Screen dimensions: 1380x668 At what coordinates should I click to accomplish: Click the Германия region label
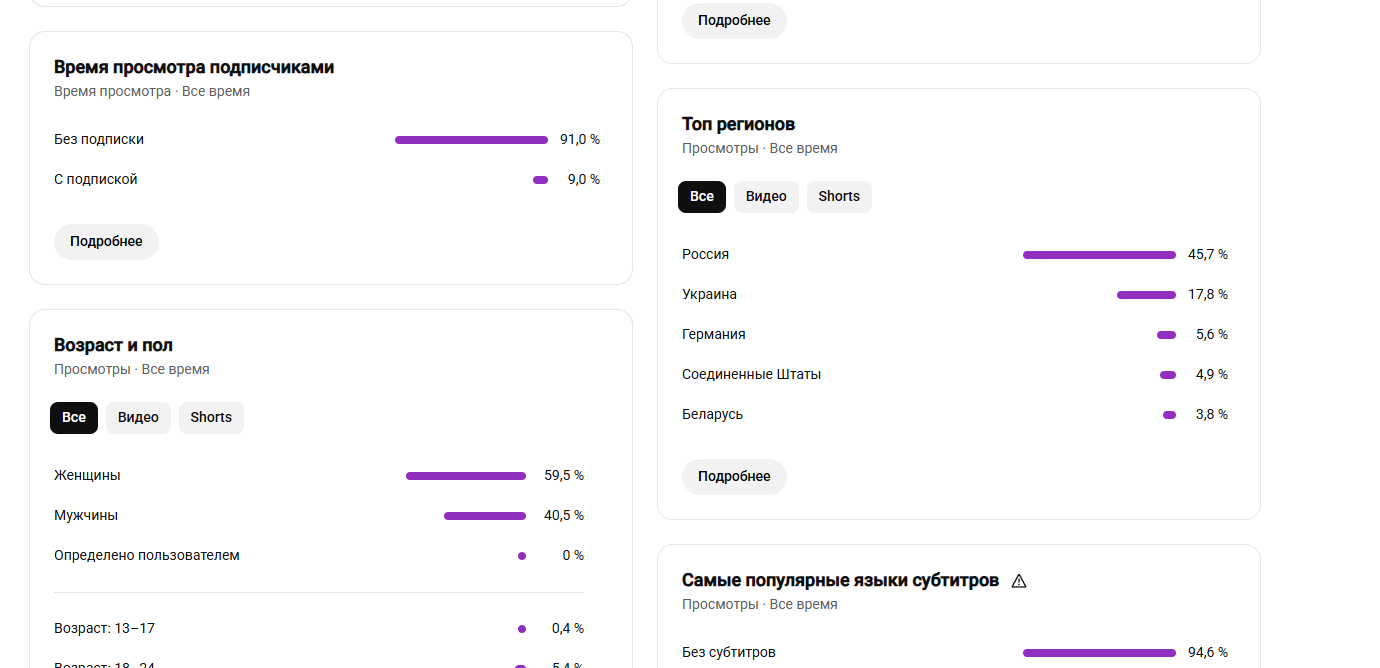(x=714, y=335)
